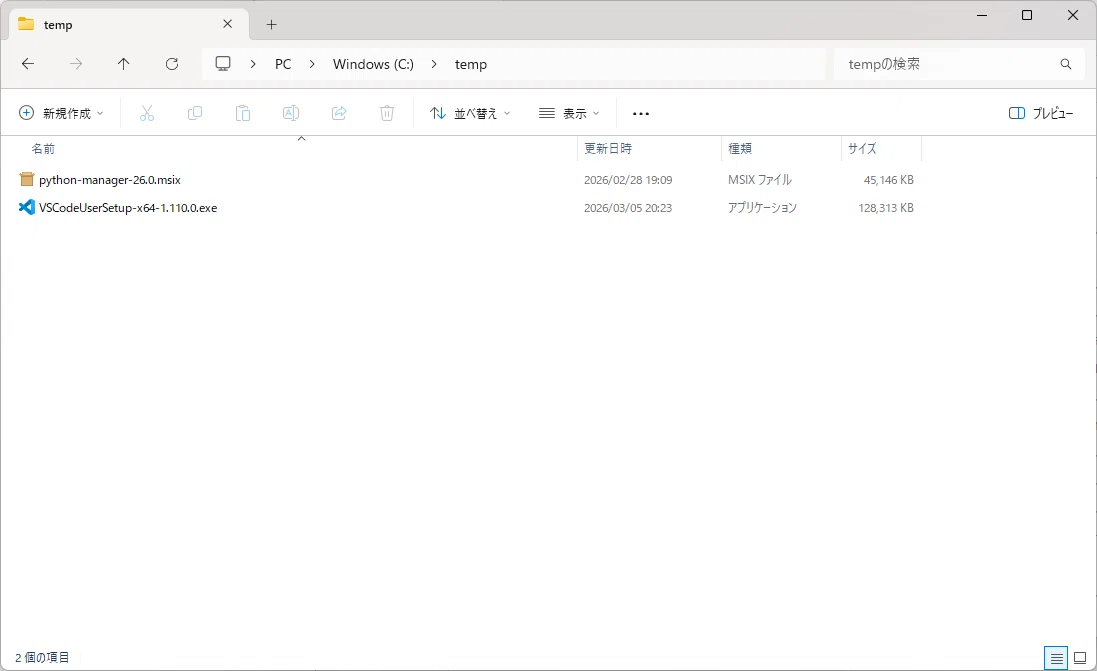Toggle the プレビュー preview pane

[1040, 113]
